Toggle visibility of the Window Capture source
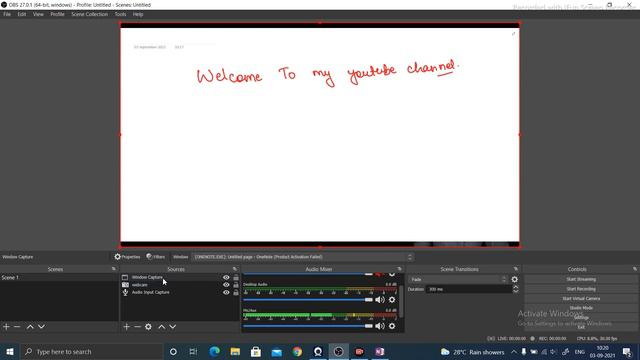Image resolution: width=640 pixels, height=360 pixels. [x=226, y=278]
